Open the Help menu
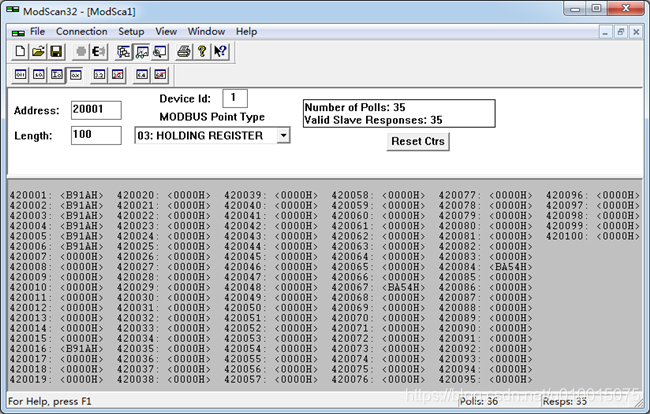650x414 pixels. tap(247, 31)
